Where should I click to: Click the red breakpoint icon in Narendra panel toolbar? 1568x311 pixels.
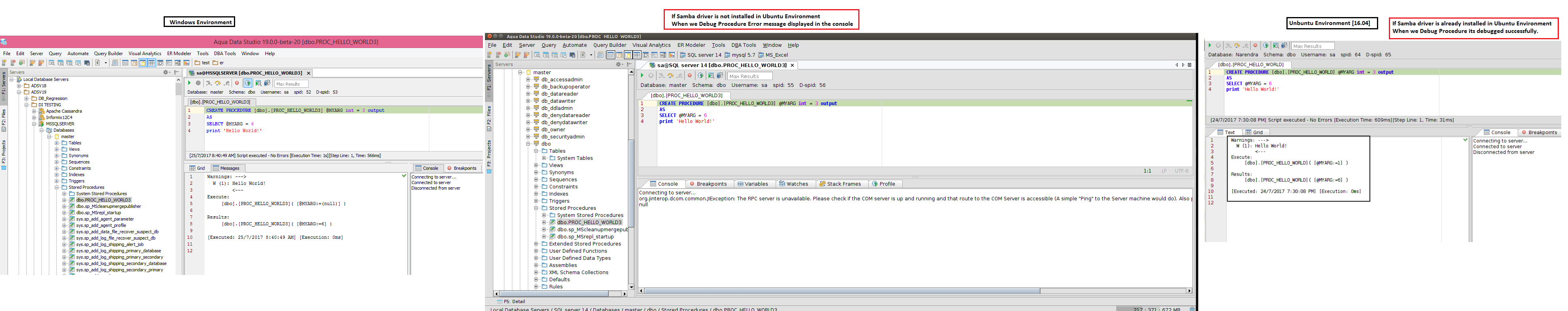pyautogui.click(x=1255, y=46)
